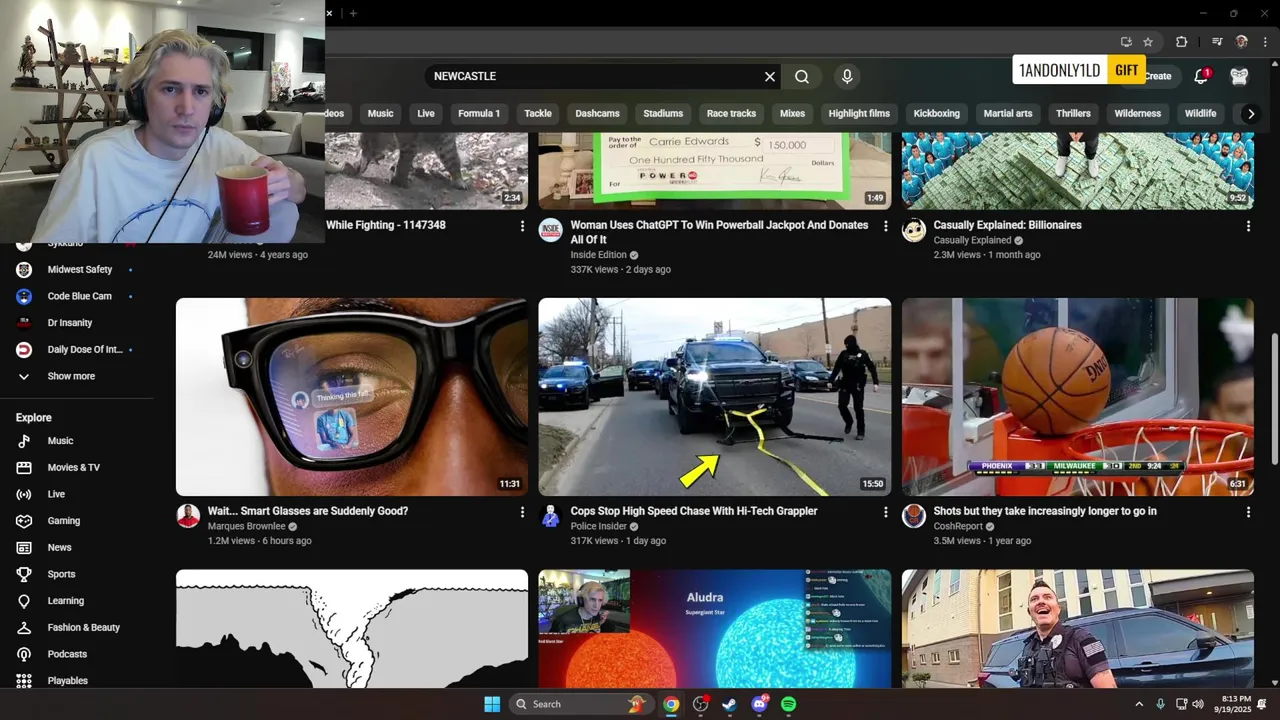
Task: Open more options for basketball Shots video
Action: click(1248, 512)
